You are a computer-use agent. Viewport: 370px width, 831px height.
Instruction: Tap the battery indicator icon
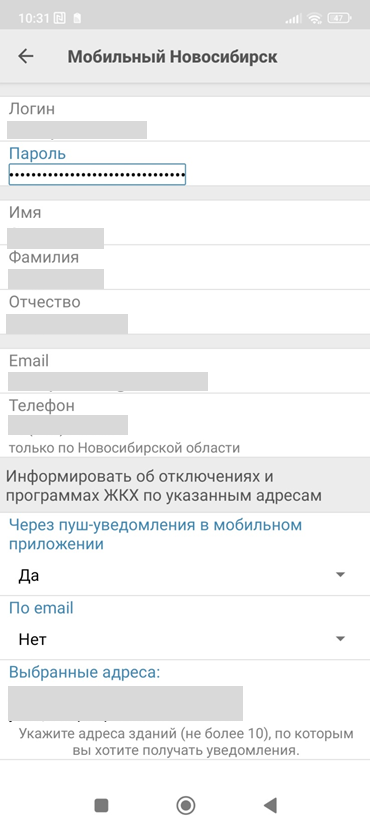point(339,19)
